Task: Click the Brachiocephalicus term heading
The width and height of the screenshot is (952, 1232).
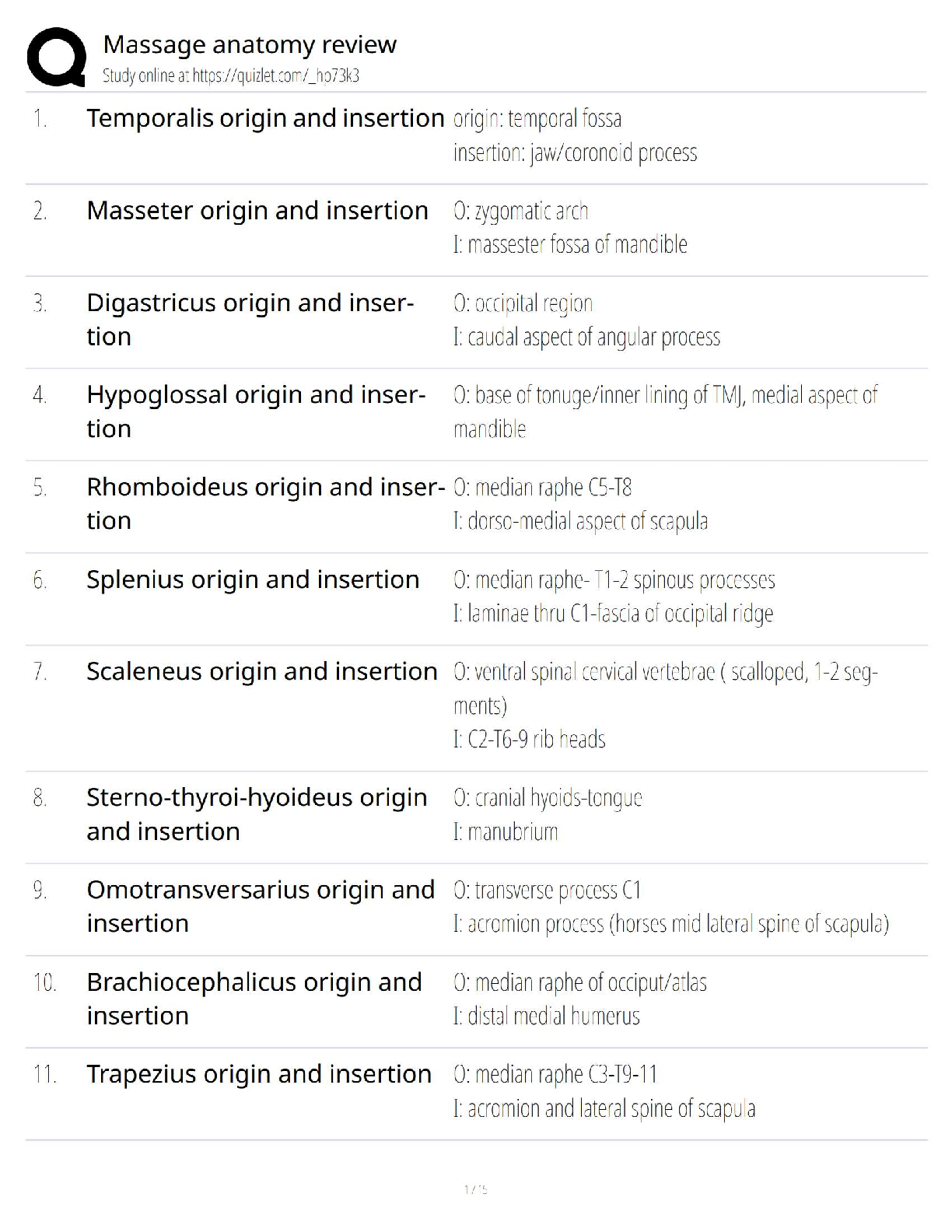Action: pyautogui.click(x=254, y=999)
